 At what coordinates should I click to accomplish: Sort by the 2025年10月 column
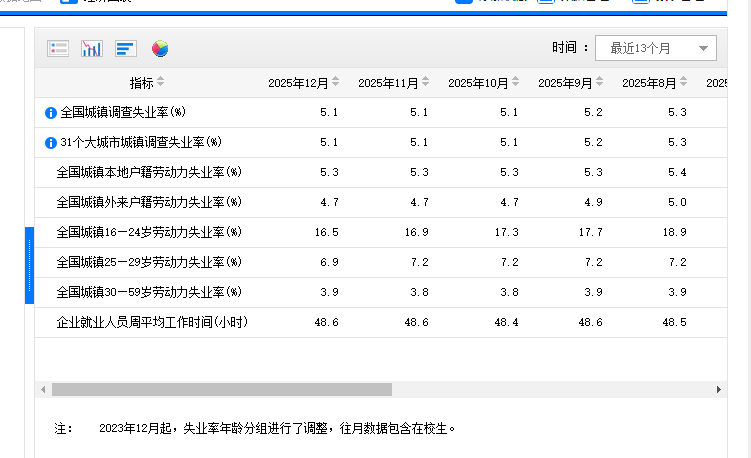(515, 81)
